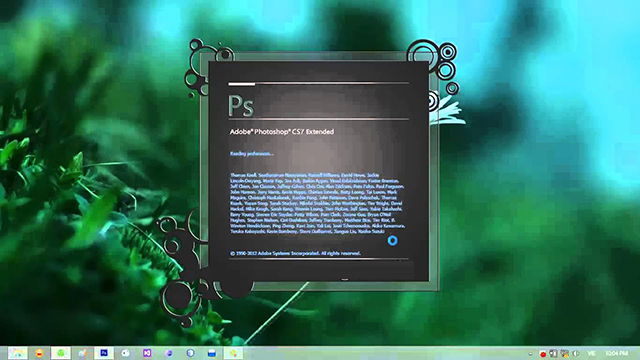Image resolution: width=640 pixels, height=360 pixels.
Task: Open the orange-red round taskbar icon
Action: pos(39,353)
